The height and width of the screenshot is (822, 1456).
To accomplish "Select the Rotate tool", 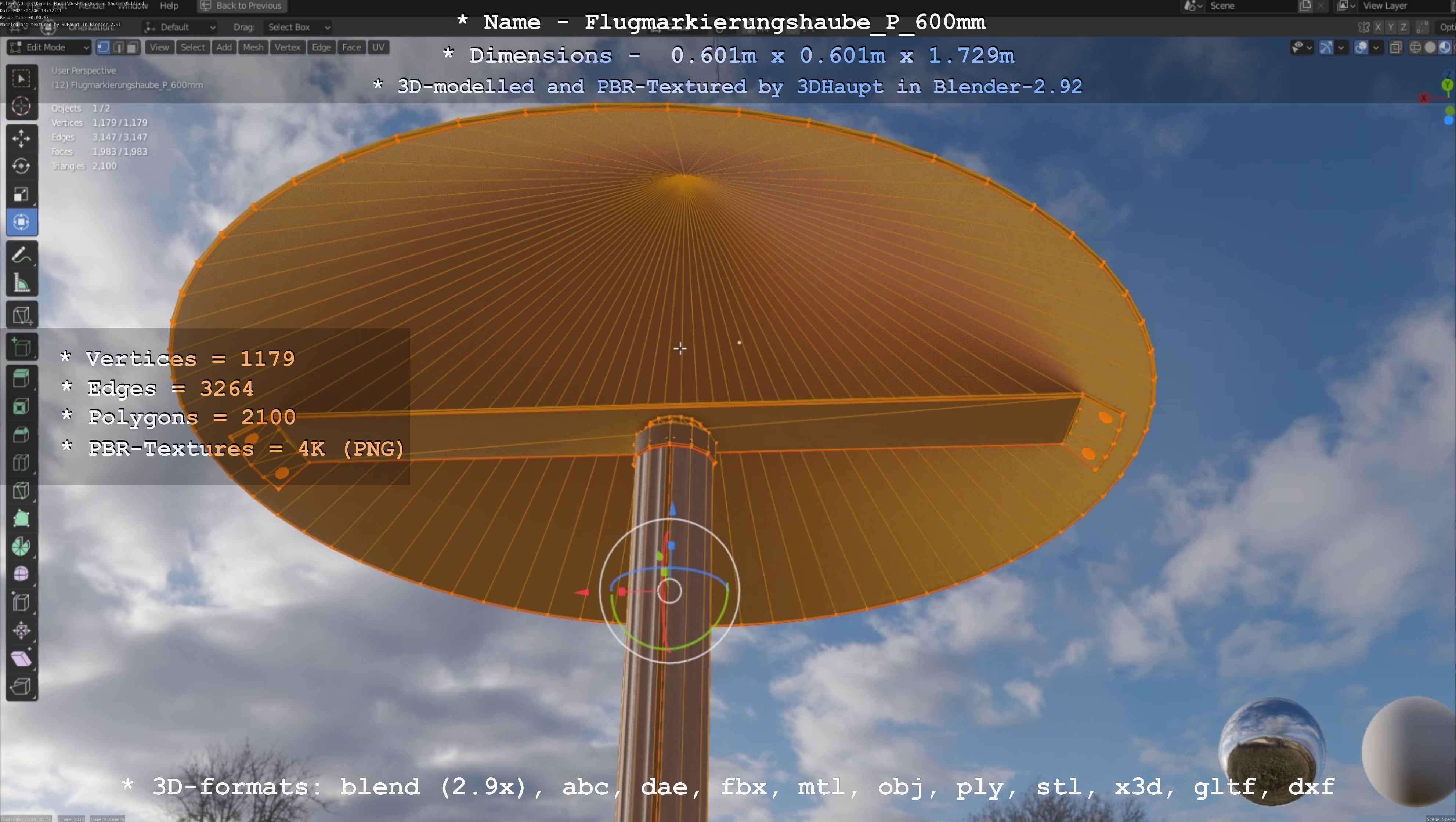I will (x=21, y=166).
